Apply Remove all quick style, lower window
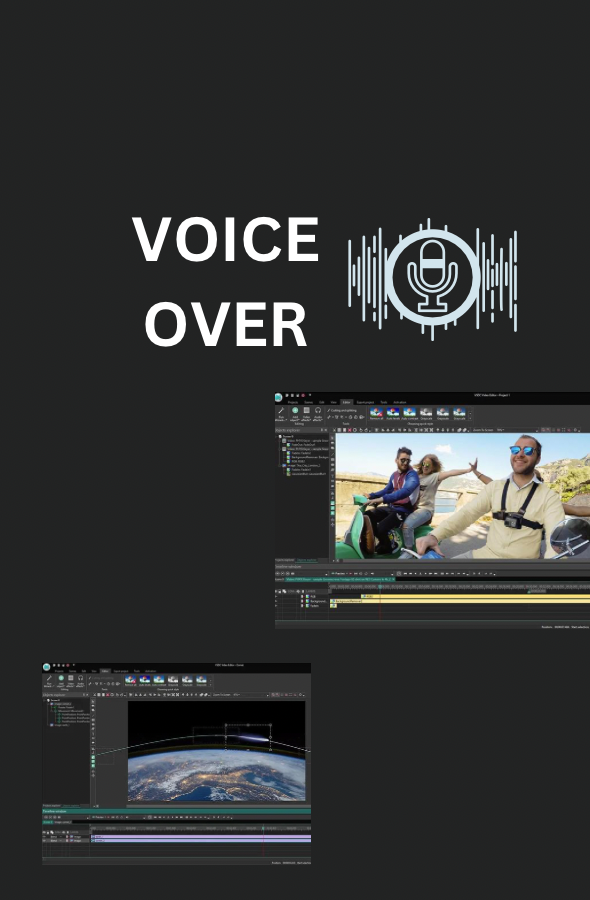The width and height of the screenshot is (590, 900). click(130, 680)
